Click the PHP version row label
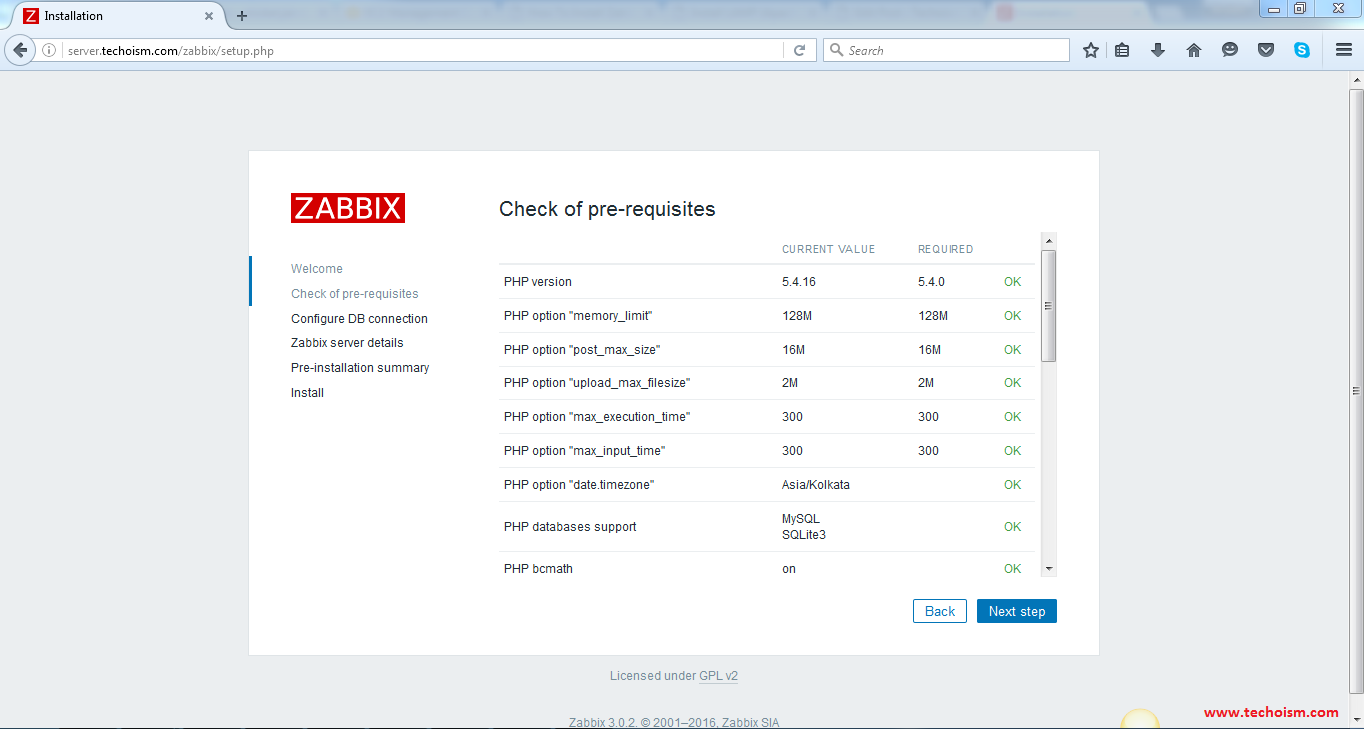Image resolution: width=1364 pixels, height=729 pixels. tap(538, 282)
